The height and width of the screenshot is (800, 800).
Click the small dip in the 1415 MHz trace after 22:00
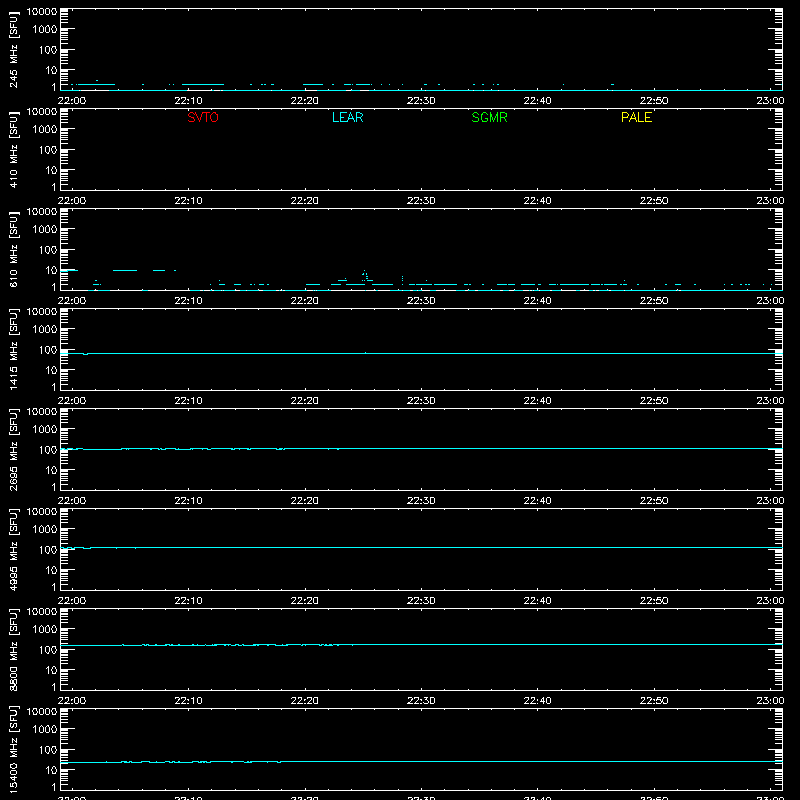click(85, 354)
